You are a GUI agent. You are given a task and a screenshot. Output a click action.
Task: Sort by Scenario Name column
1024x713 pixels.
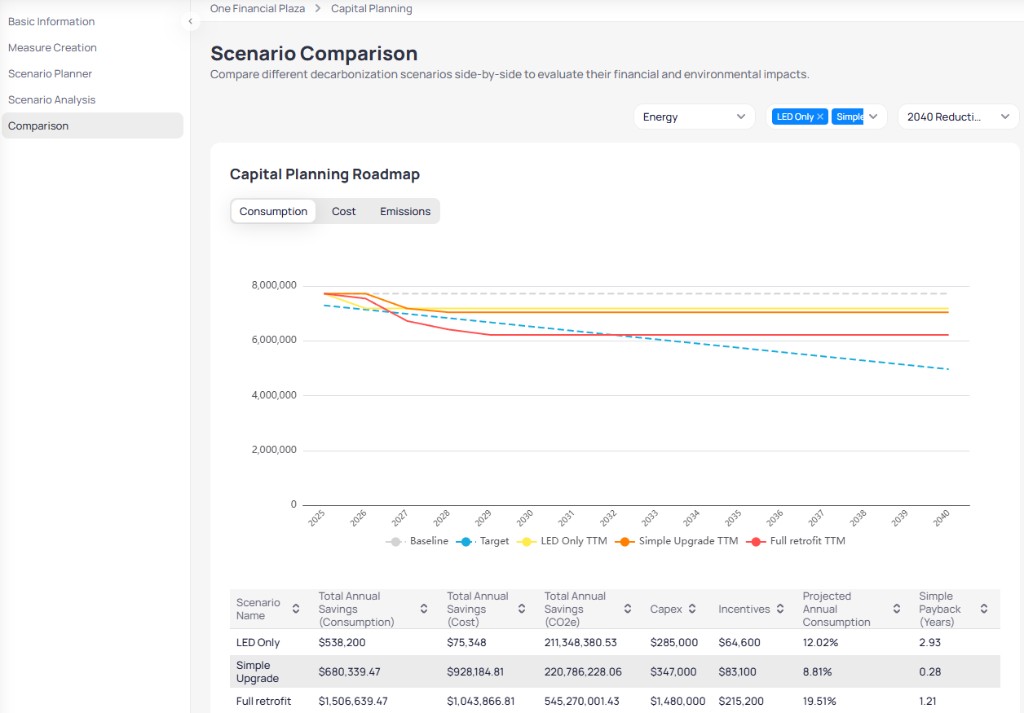tap(296, 609)
